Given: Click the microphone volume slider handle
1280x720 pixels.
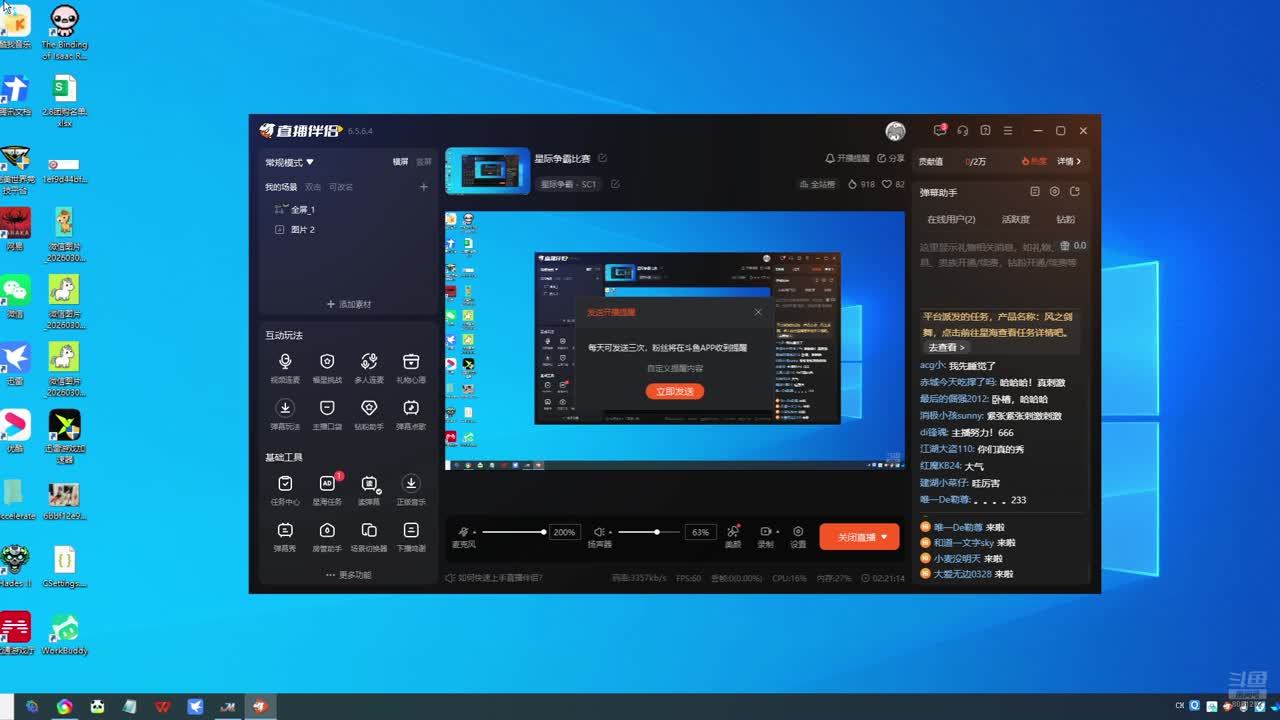Looking at the screenshot, I should point(543,532).
